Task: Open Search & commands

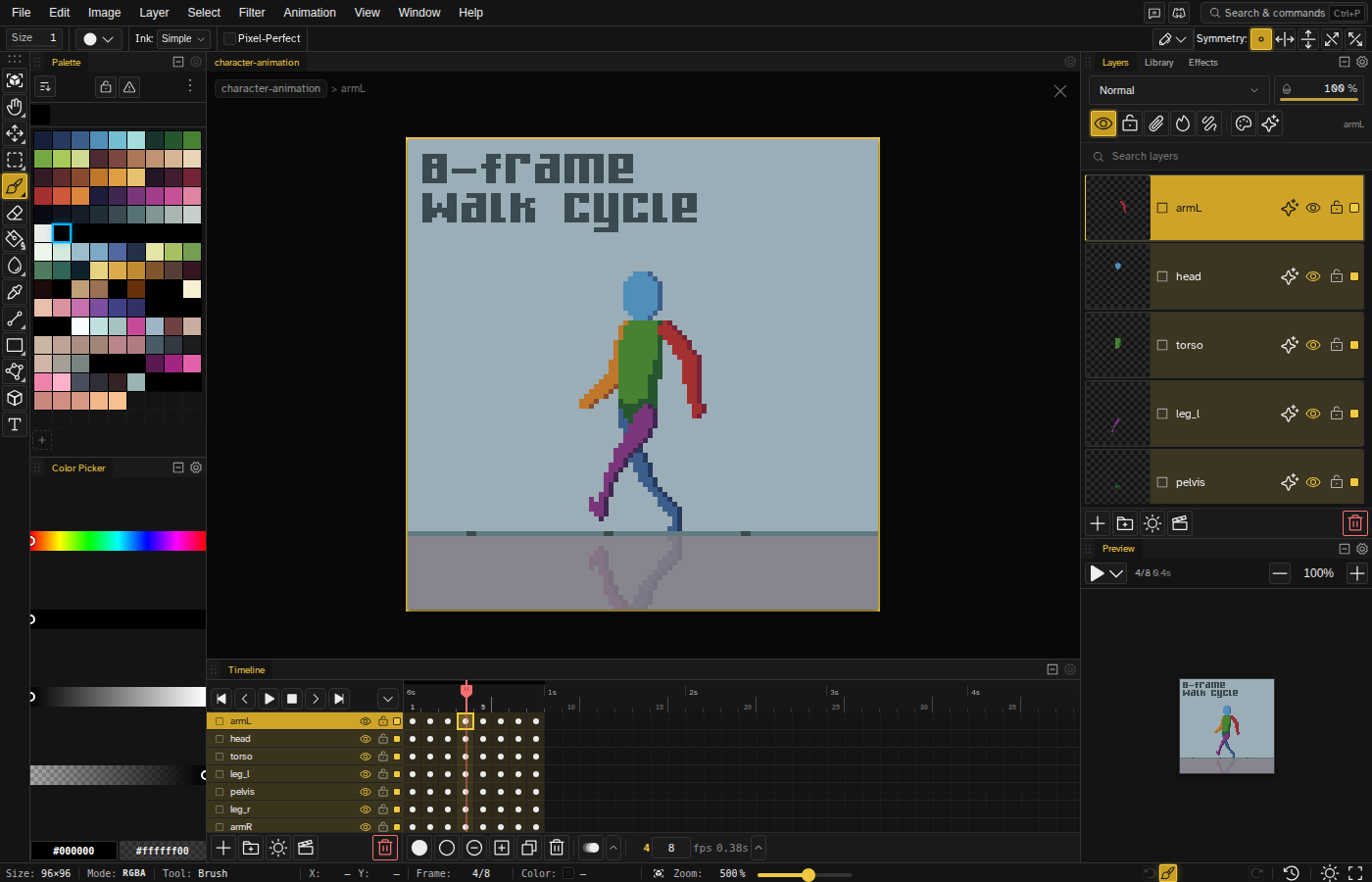Action: (x=1283, y=13)
